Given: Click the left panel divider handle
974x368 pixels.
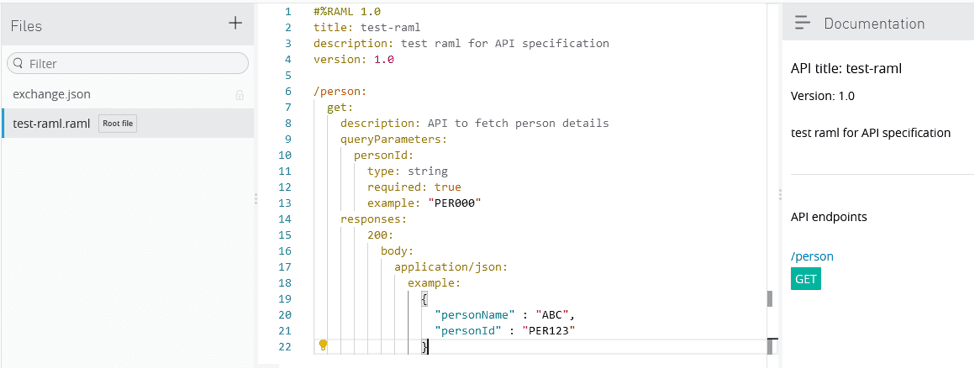Looking at the screenshot, I should pos(256,198).
